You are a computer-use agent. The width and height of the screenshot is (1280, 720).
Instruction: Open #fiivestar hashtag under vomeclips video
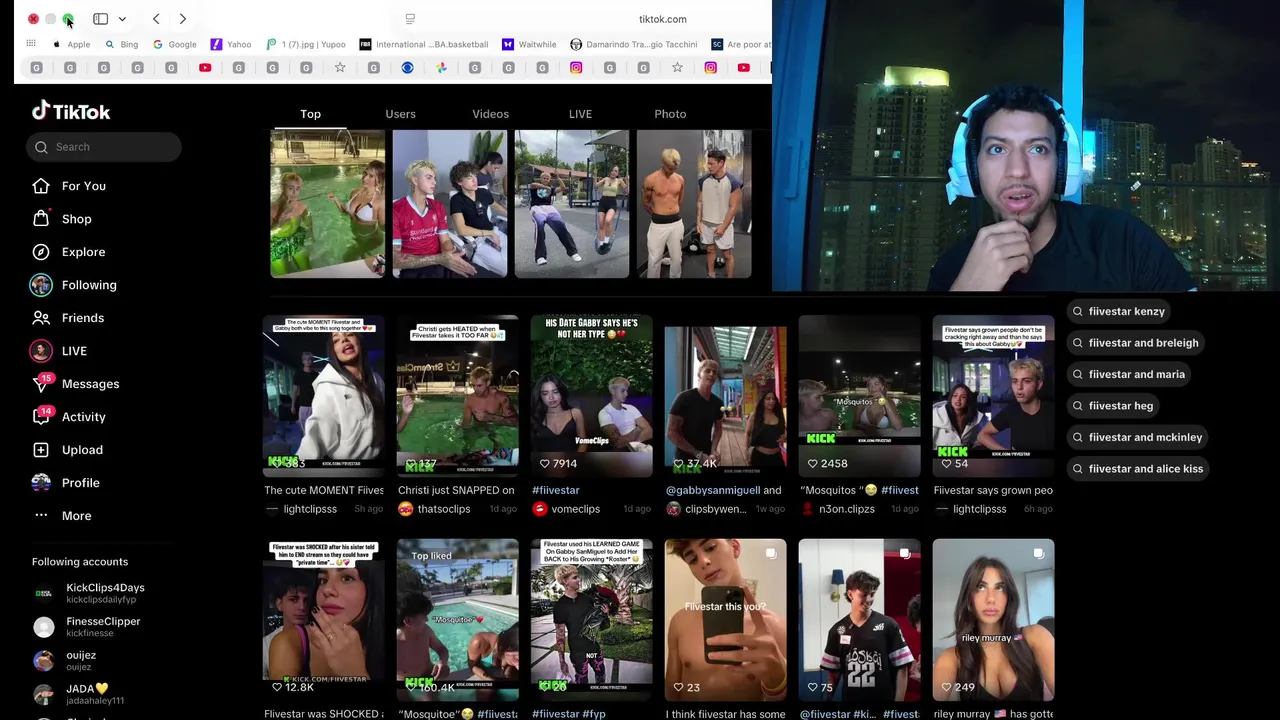tap(556, 490)
